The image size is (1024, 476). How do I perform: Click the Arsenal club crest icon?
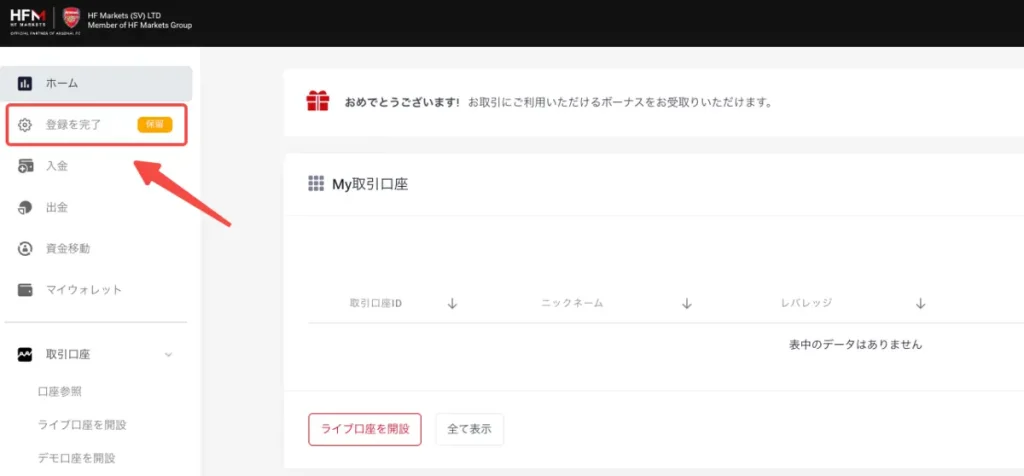click(x=71, y=18)
